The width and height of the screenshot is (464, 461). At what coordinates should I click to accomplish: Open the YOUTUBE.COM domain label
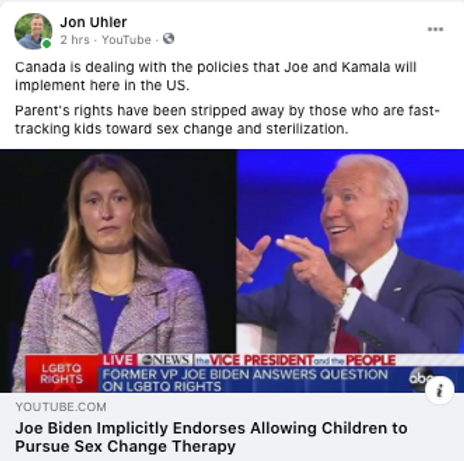point(61,407)
